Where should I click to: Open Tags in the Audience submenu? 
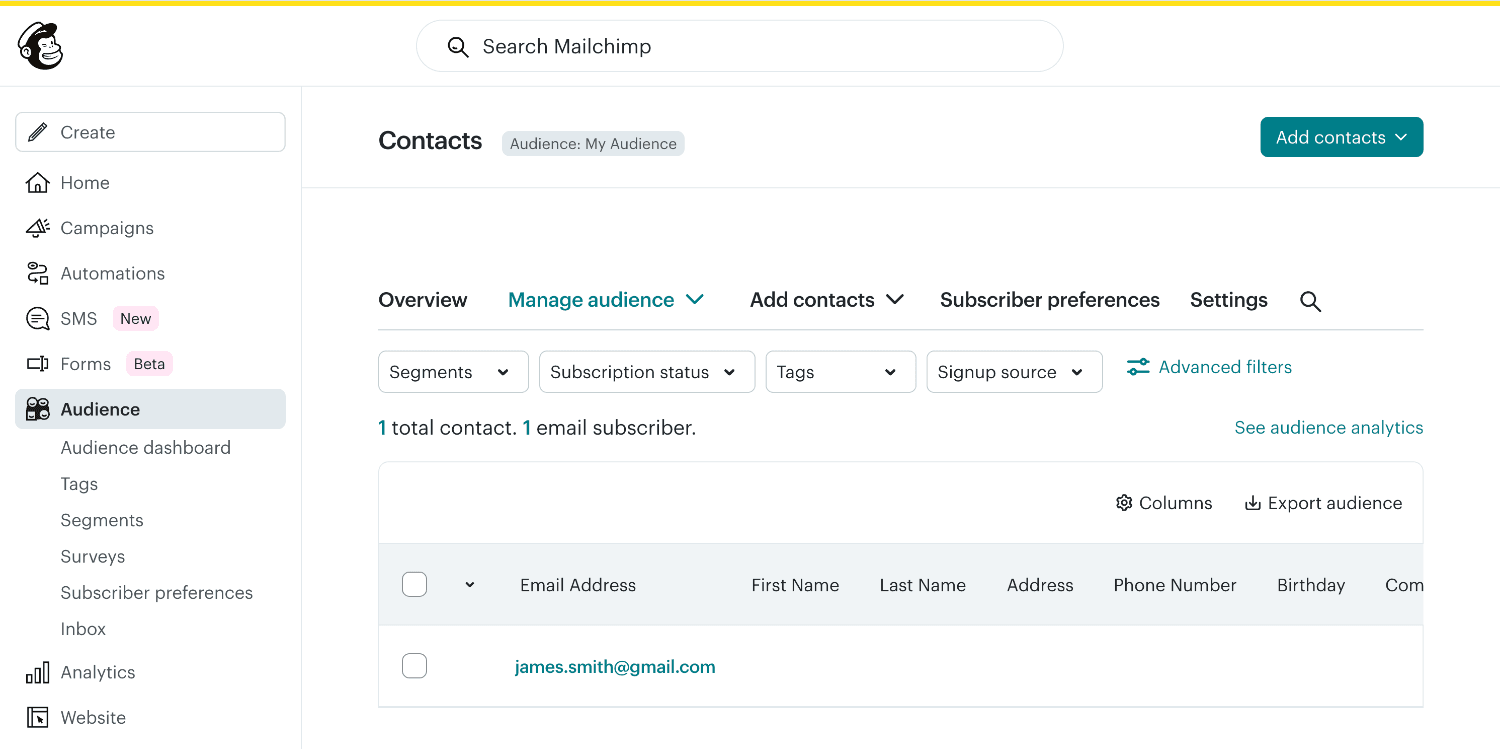79,484
